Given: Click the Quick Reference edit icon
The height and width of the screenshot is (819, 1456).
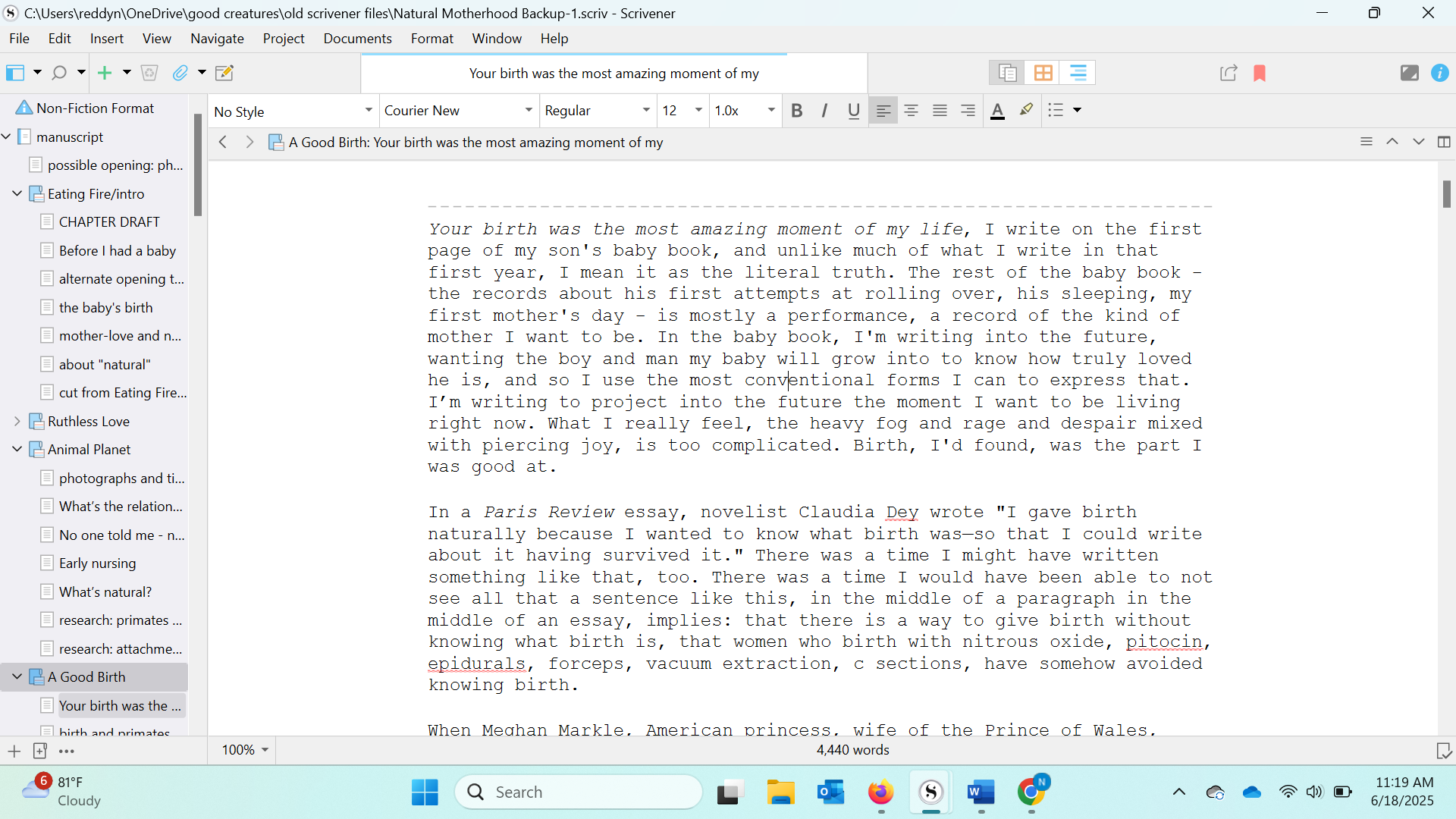Looking at the screenshot, I should tap(224, 73).
